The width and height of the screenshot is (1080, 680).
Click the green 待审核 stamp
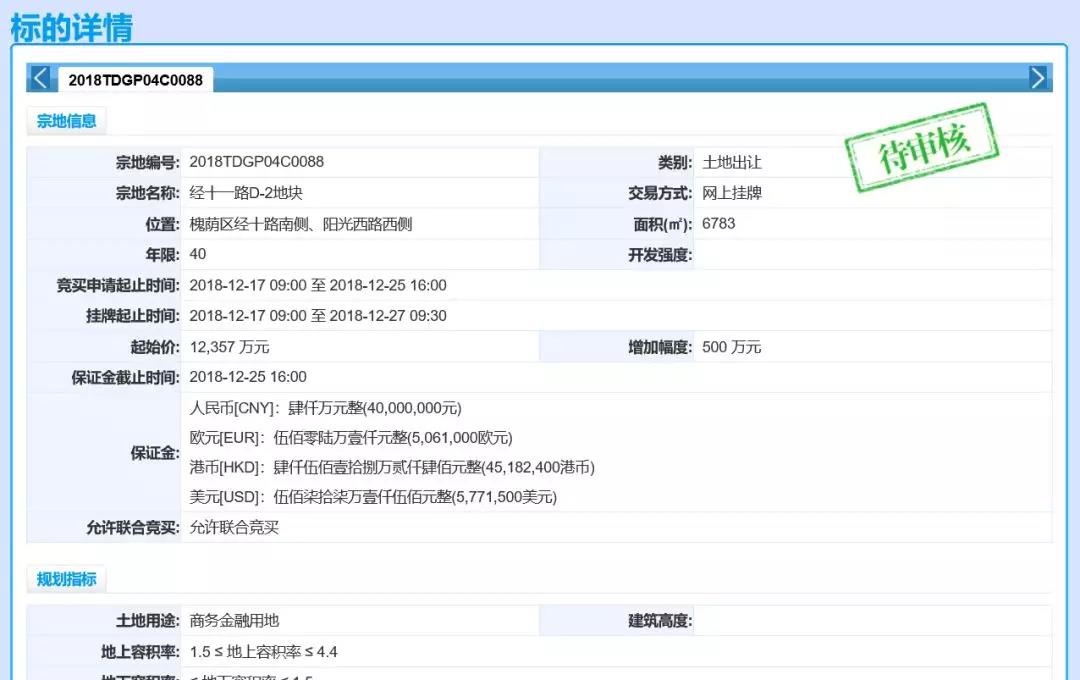(923, 147)
